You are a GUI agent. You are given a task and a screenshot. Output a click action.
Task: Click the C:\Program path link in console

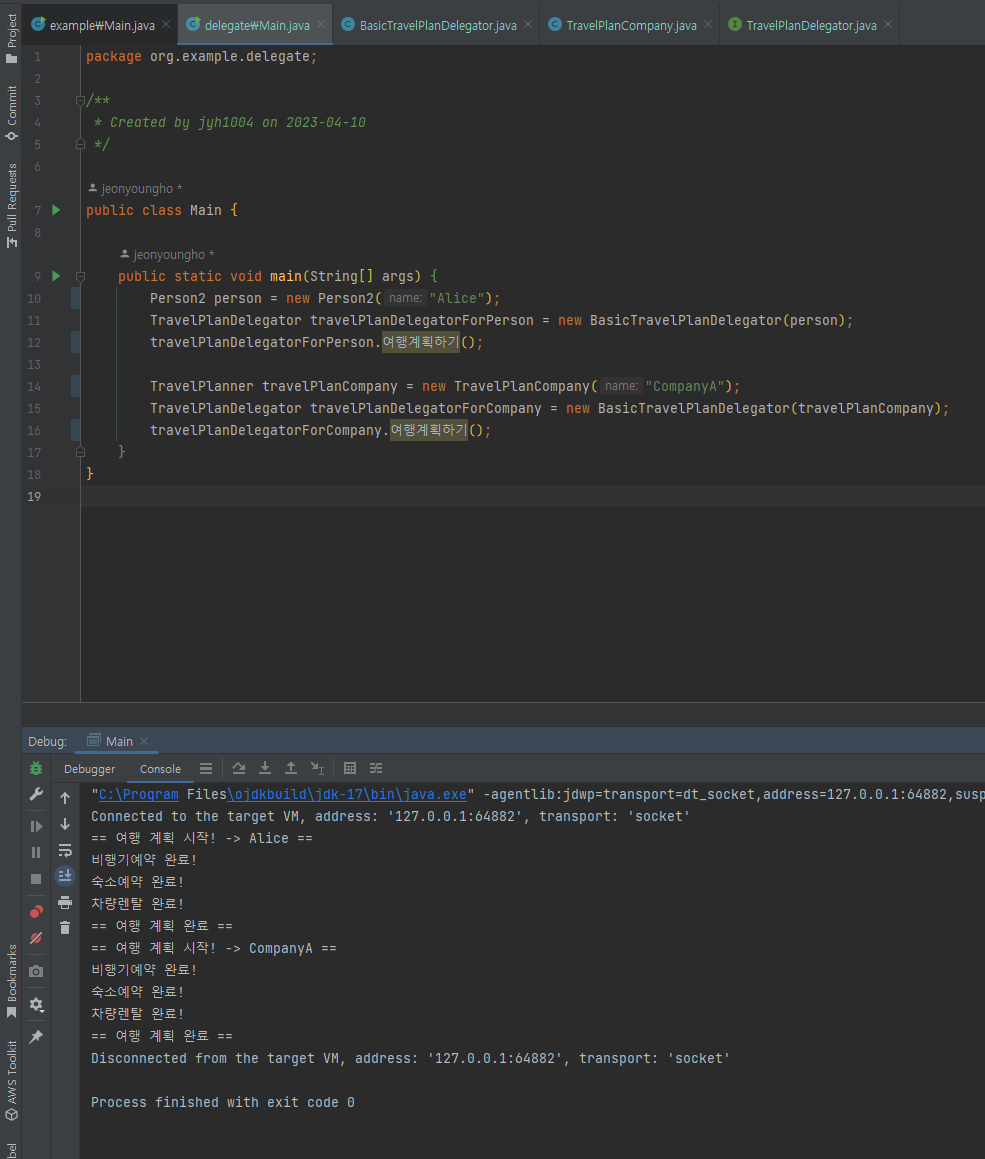(x=139, y=794)
